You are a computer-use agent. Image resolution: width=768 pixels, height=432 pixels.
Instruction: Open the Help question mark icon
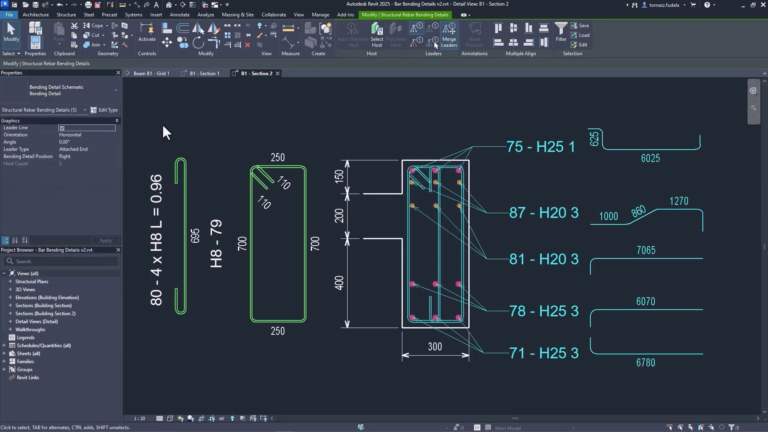tap(707, 4)
